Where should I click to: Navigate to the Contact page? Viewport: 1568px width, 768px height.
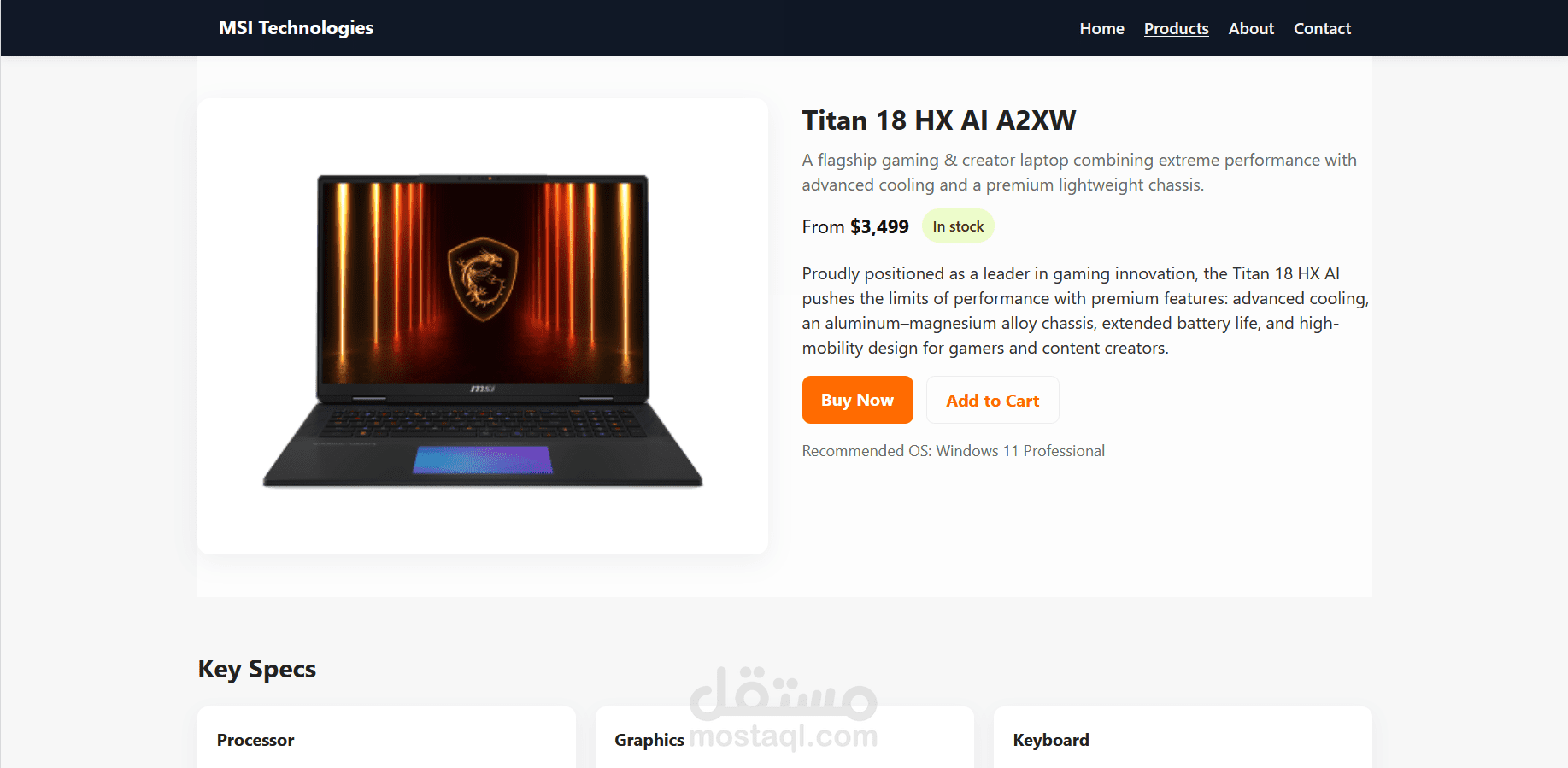coord(1322,28)
